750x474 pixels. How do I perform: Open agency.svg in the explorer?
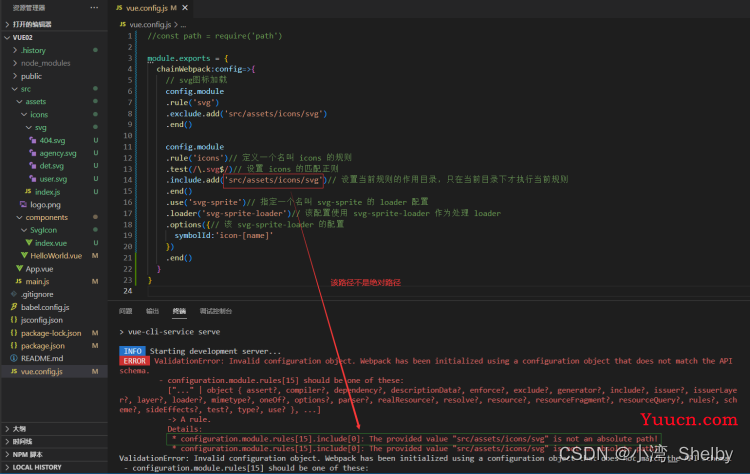point(58,153)
